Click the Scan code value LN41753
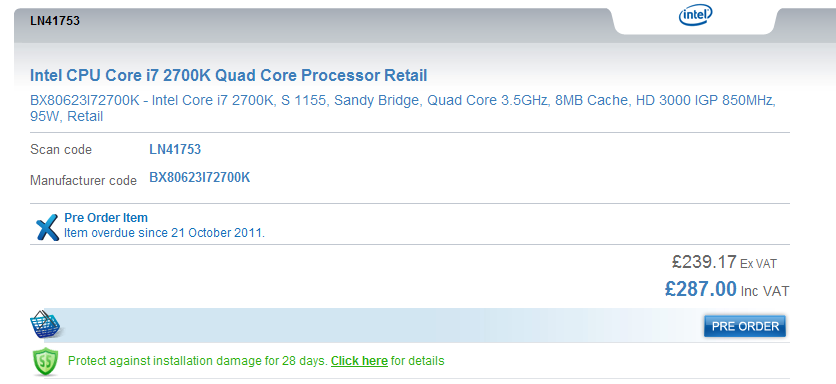The height and width of the screenshot is (384, 836). 175,149
